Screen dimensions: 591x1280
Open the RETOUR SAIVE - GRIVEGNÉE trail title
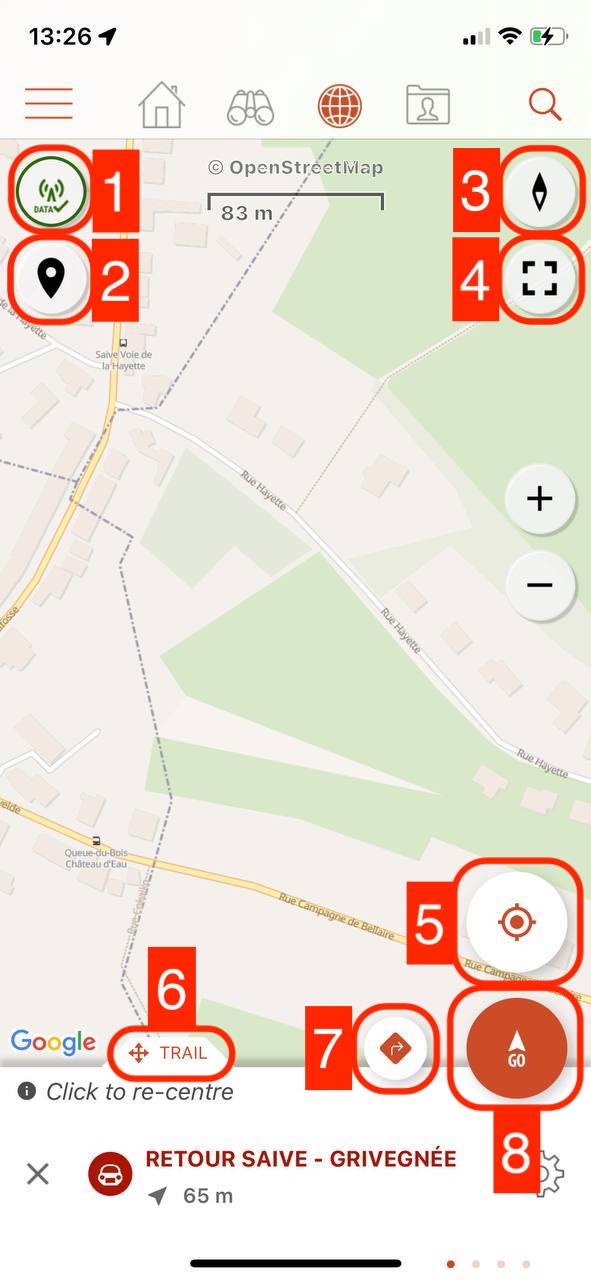301,1159
